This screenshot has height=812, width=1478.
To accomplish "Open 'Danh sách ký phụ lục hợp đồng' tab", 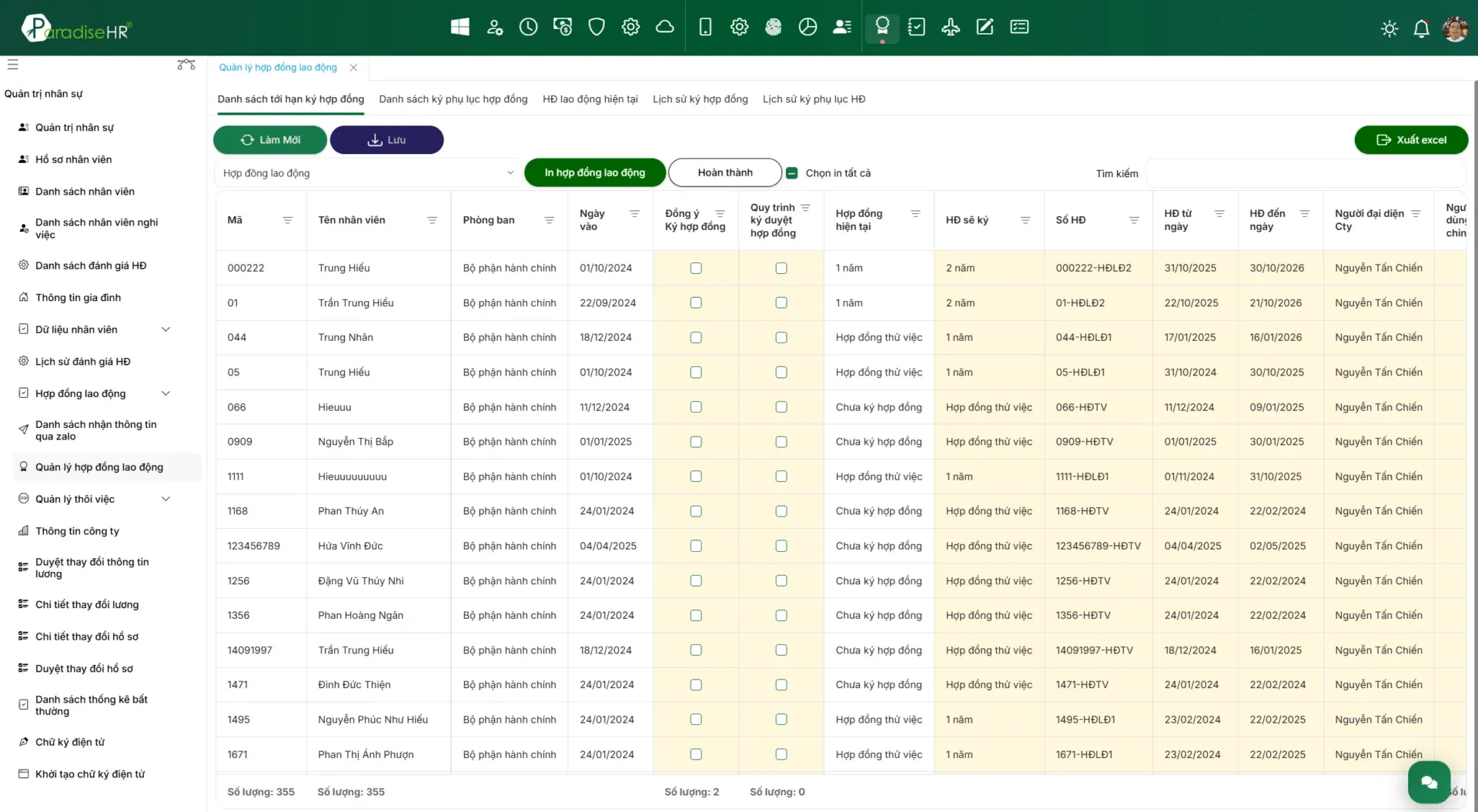I will [x=453, y=99].
